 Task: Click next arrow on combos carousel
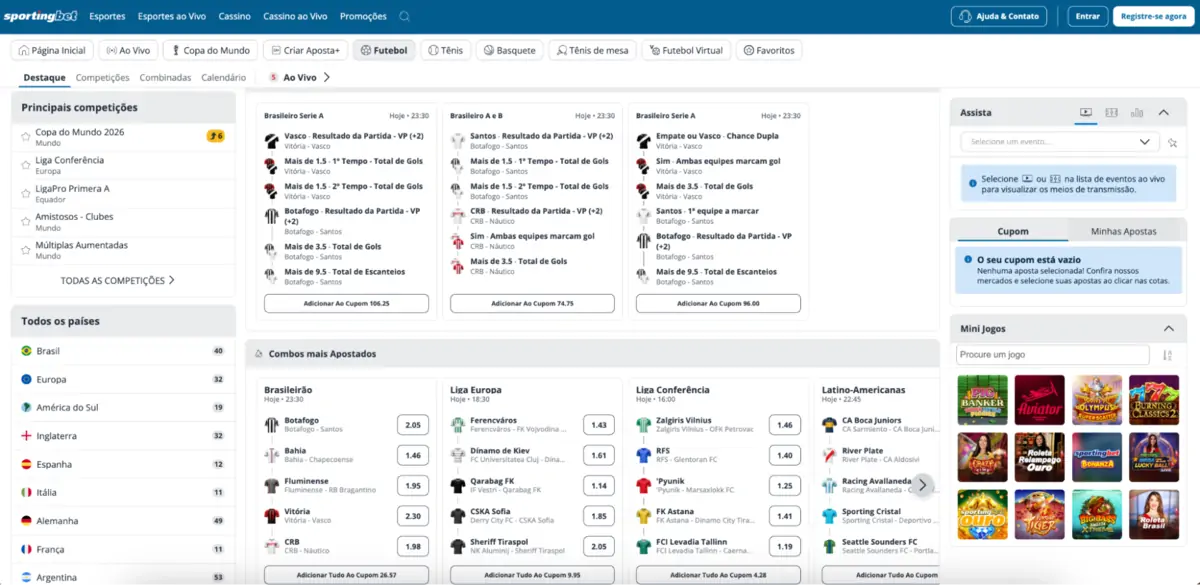922,485
